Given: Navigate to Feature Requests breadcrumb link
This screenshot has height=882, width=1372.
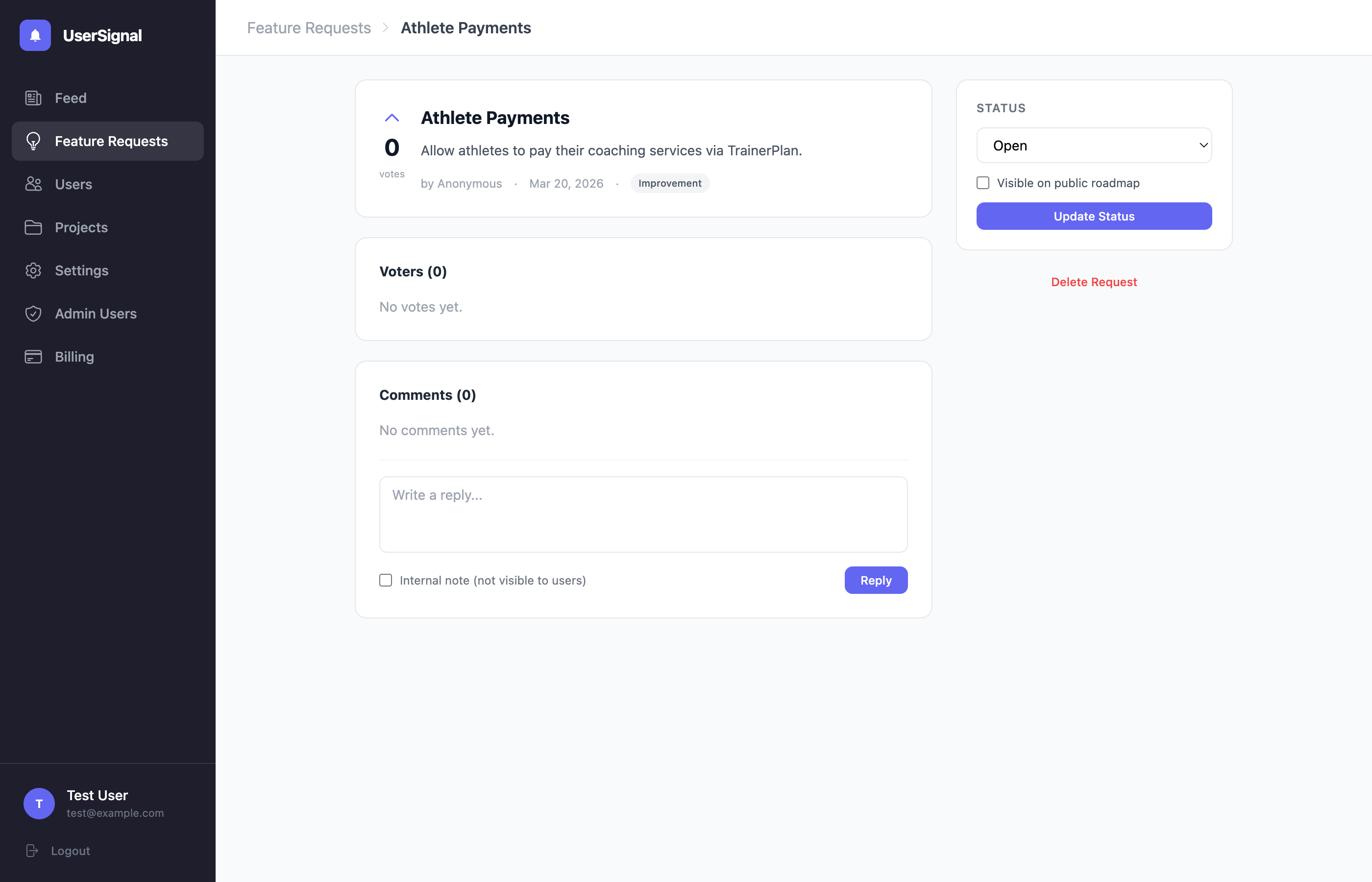Looking at the screenshot, I should pos(309,27).
